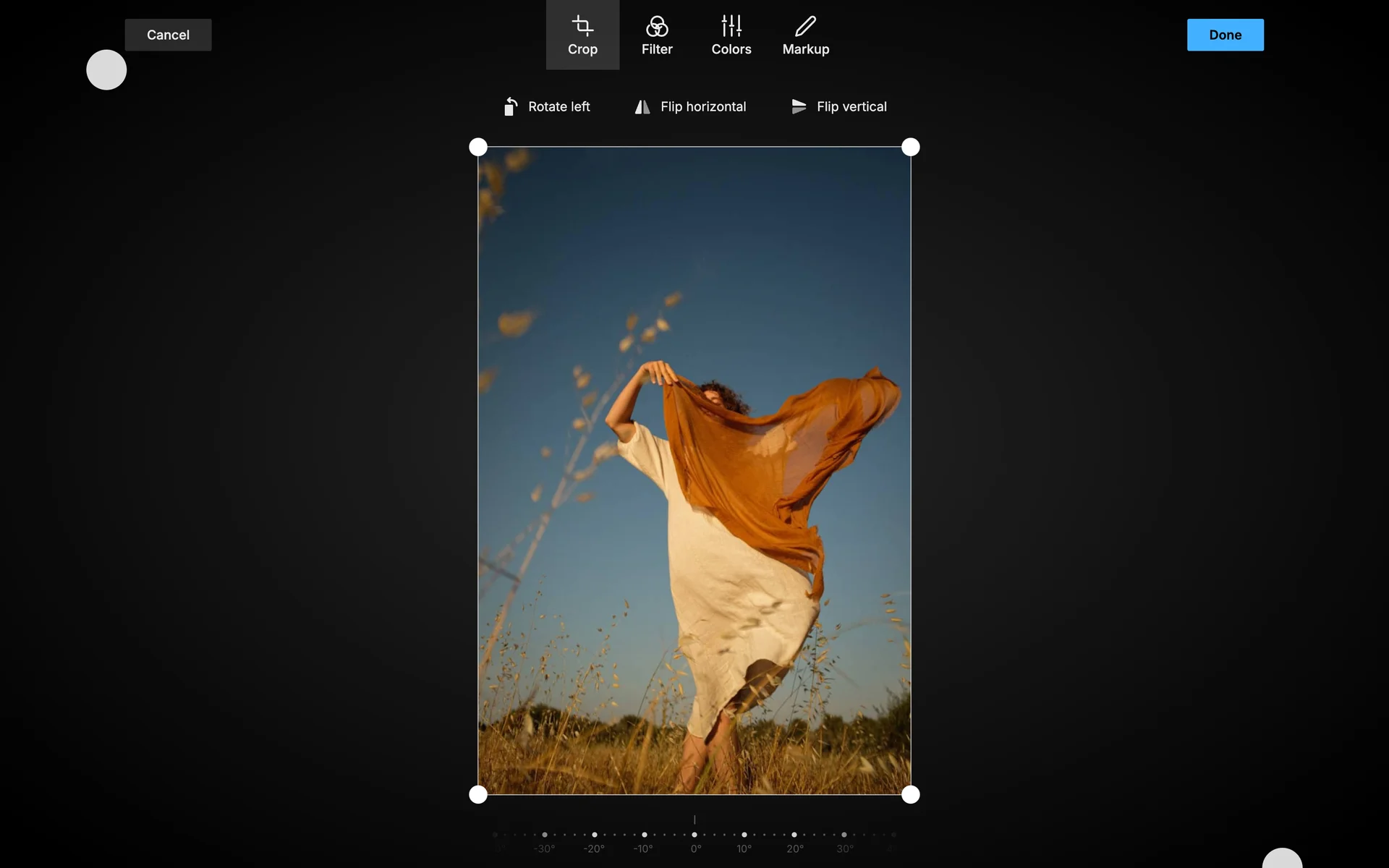This screenshot has height=868, width=1389.
Task: Set rotation slider to 10°
Action: (744, 835)
